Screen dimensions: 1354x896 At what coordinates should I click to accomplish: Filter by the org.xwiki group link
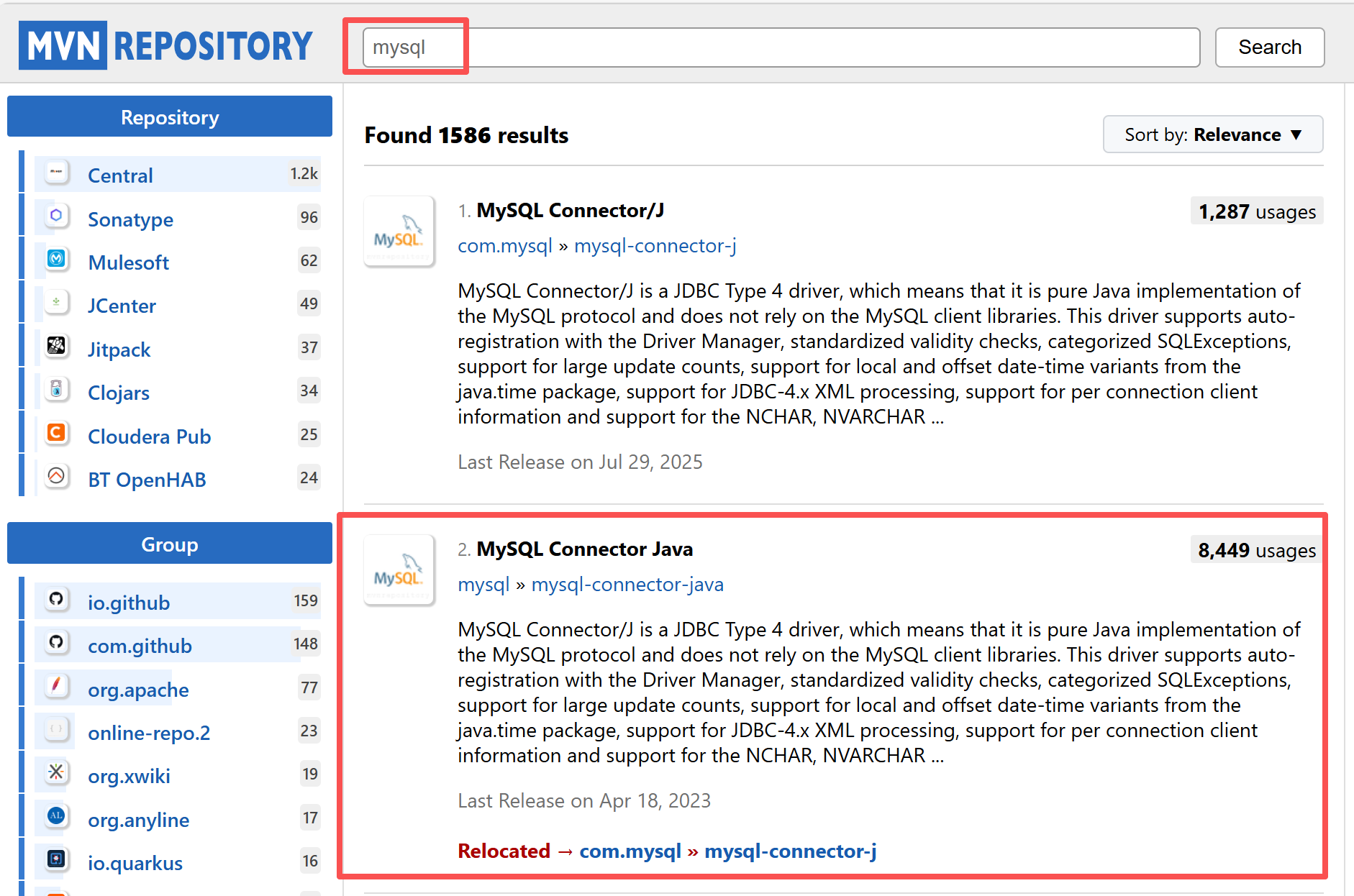pyautogui.click(x=129, y=776)
